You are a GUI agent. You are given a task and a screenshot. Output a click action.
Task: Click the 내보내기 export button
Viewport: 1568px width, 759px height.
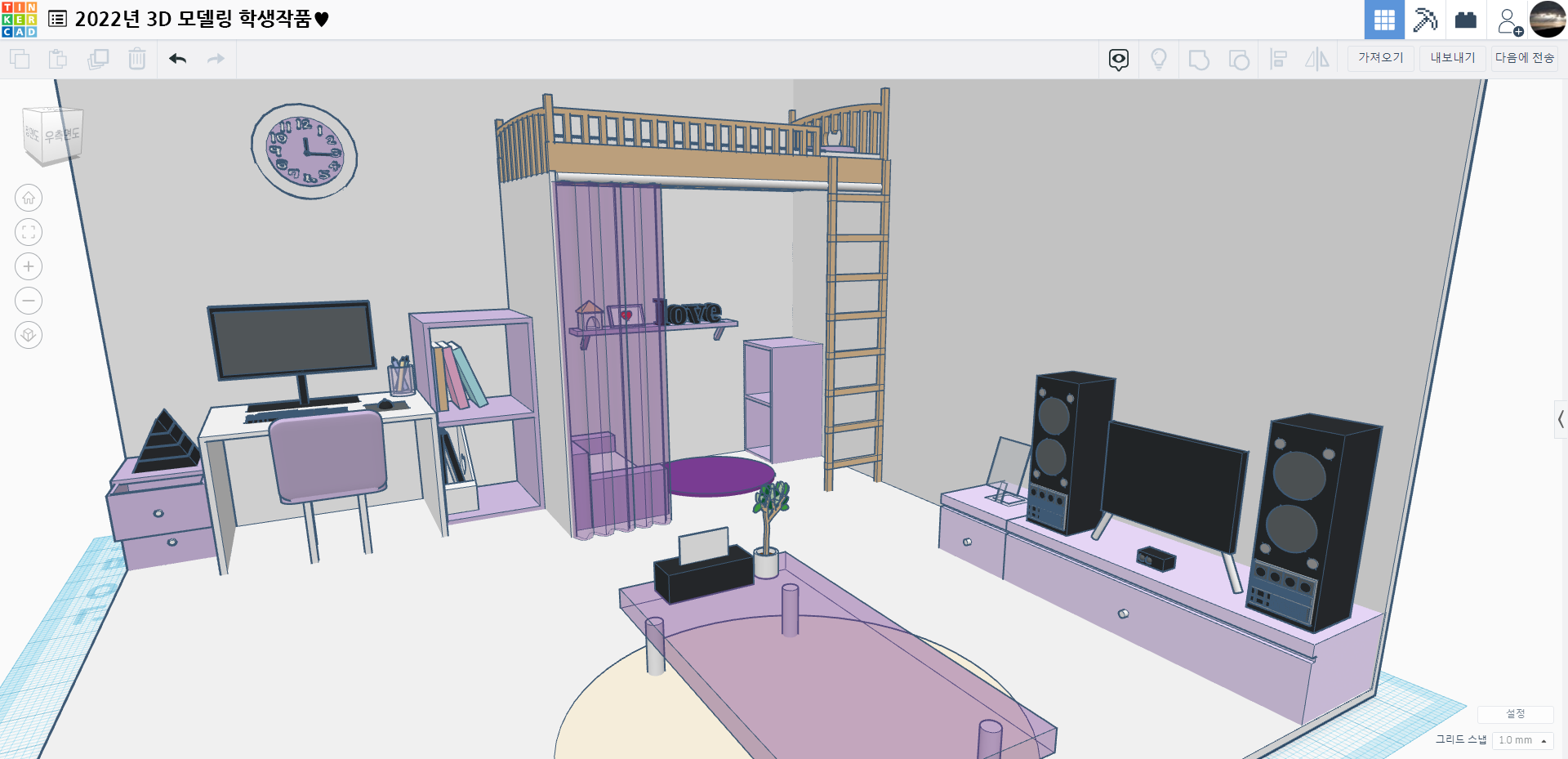click(1452, 58)
